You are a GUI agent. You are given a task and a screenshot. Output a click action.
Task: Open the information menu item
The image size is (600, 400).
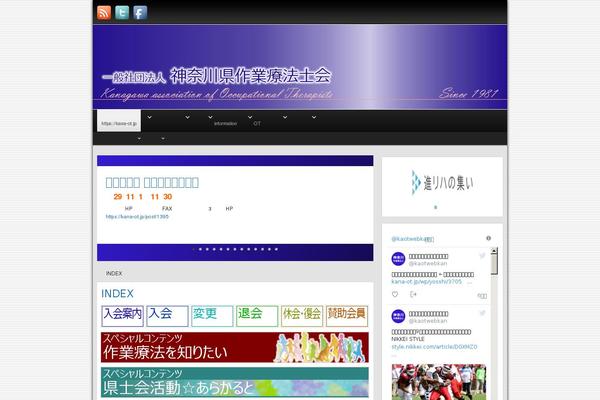(x=225, y=124)
